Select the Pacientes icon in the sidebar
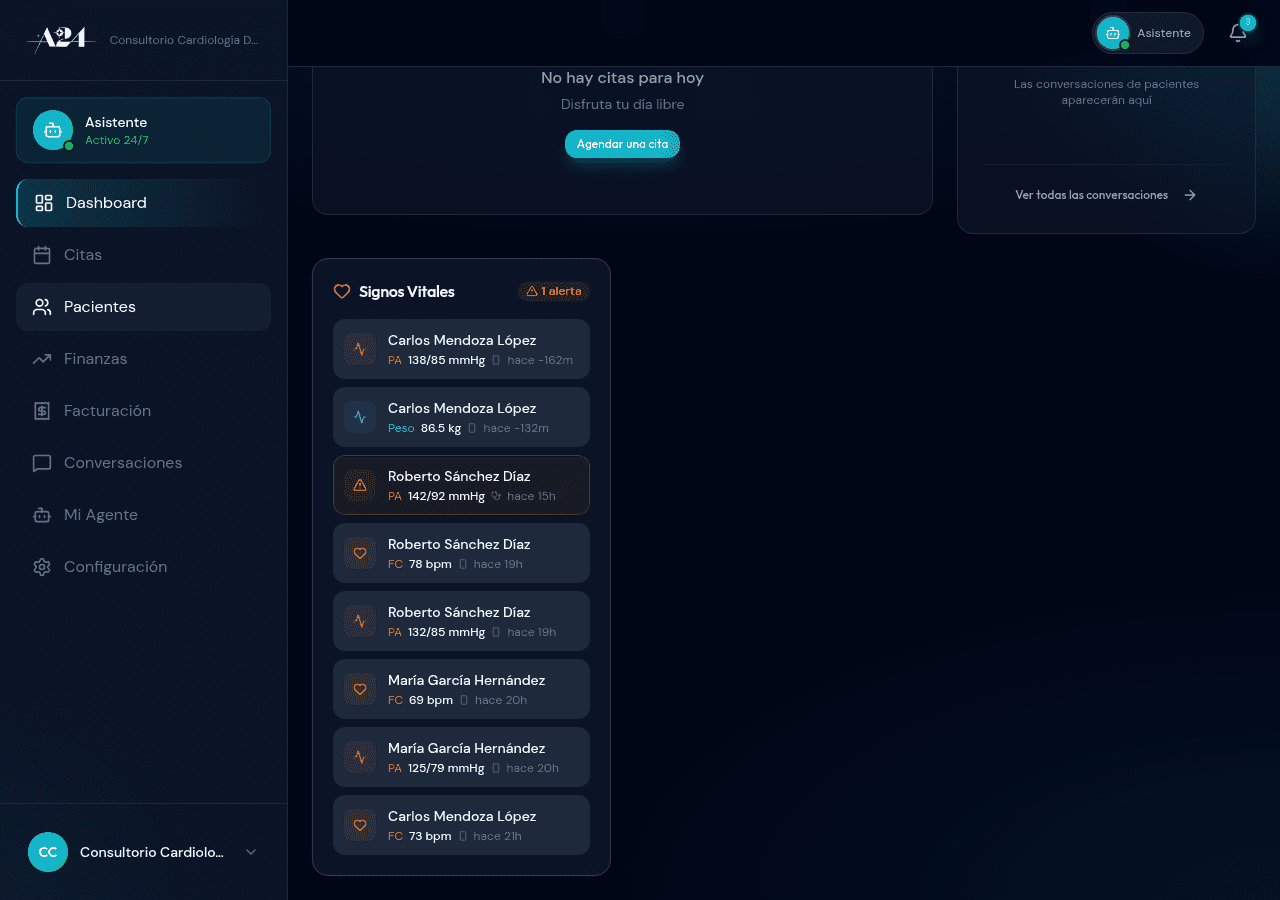The width and height of the screenshot is (1280, 900). pos(41,306)
